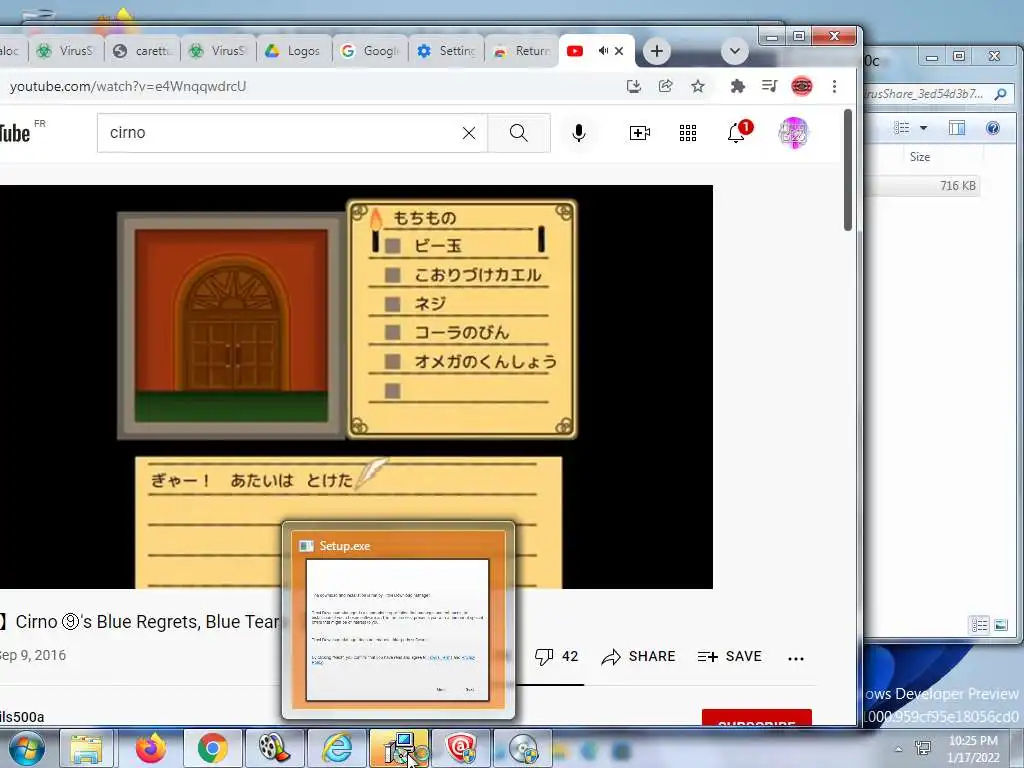Switch to the VirusS tab beside Logos tab
The image size is (1024, 768).
pos(218,51)
